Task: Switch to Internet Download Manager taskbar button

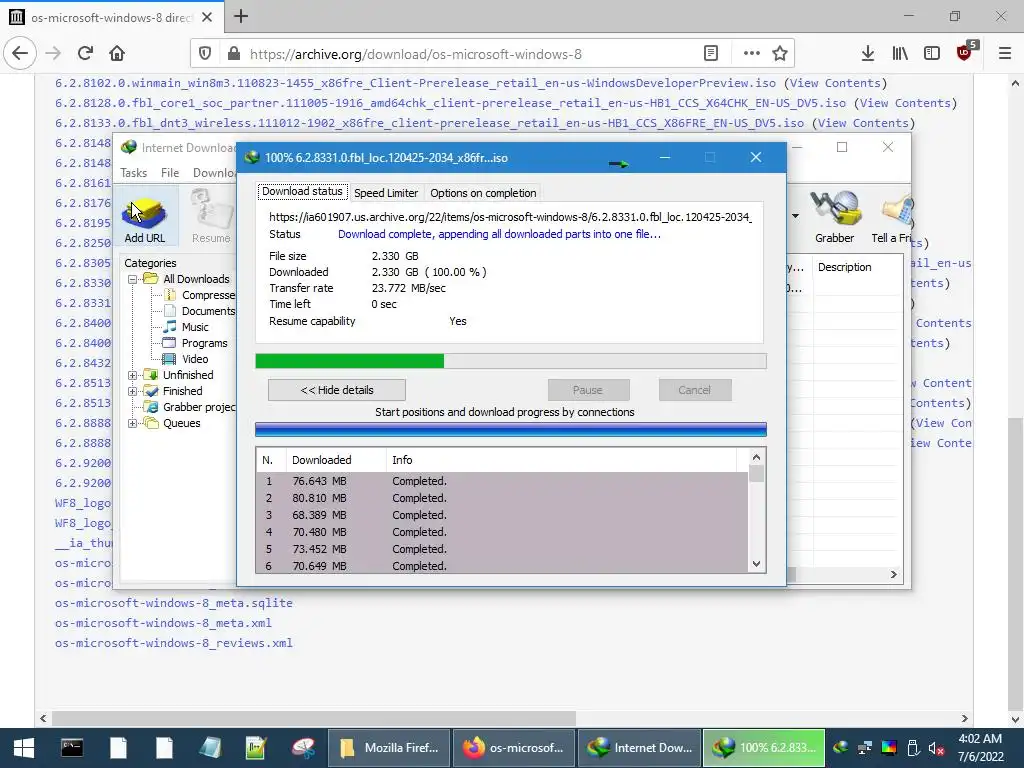Action: click(x=640, y=748)
